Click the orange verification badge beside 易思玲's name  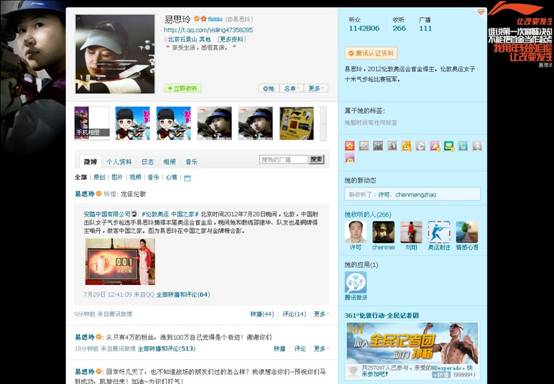coord(197,19)
